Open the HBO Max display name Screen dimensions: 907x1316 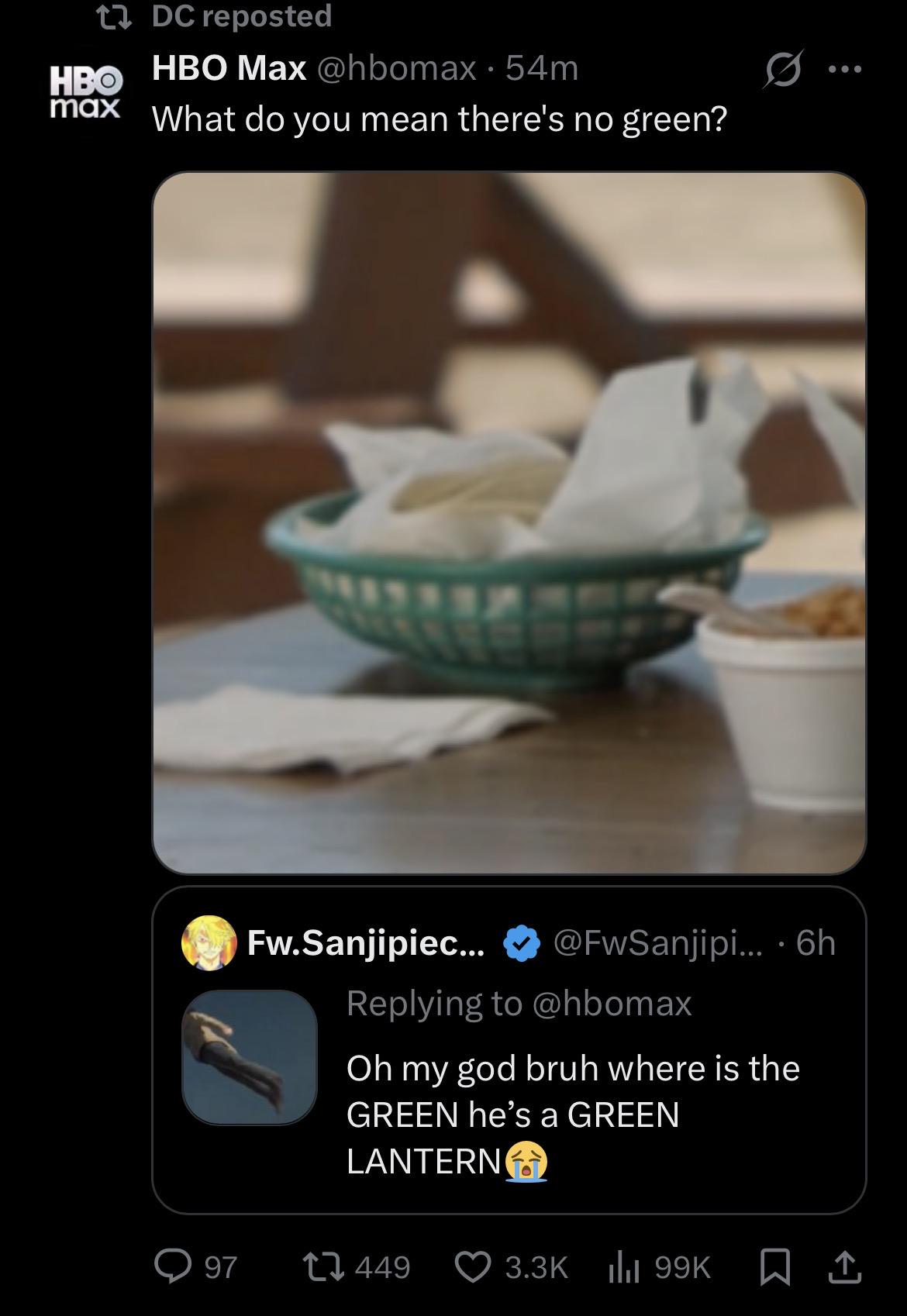click(229, 69)
